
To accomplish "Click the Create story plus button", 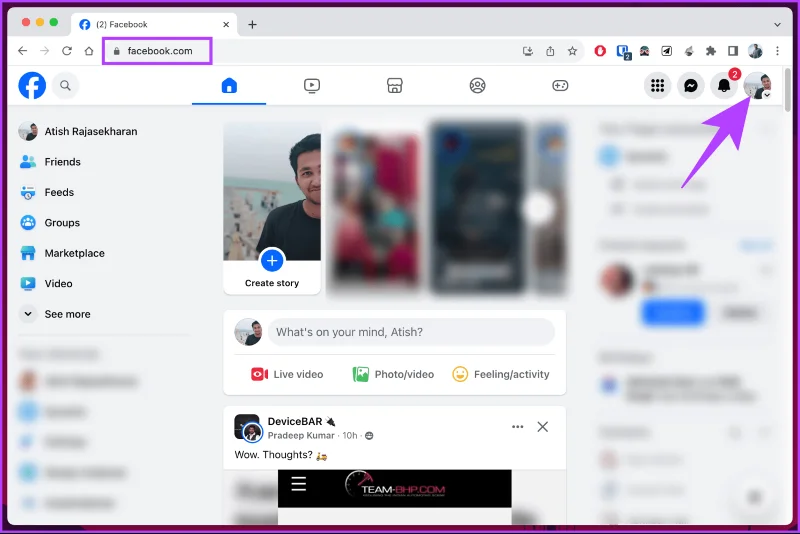I will (x=272, y=261).
